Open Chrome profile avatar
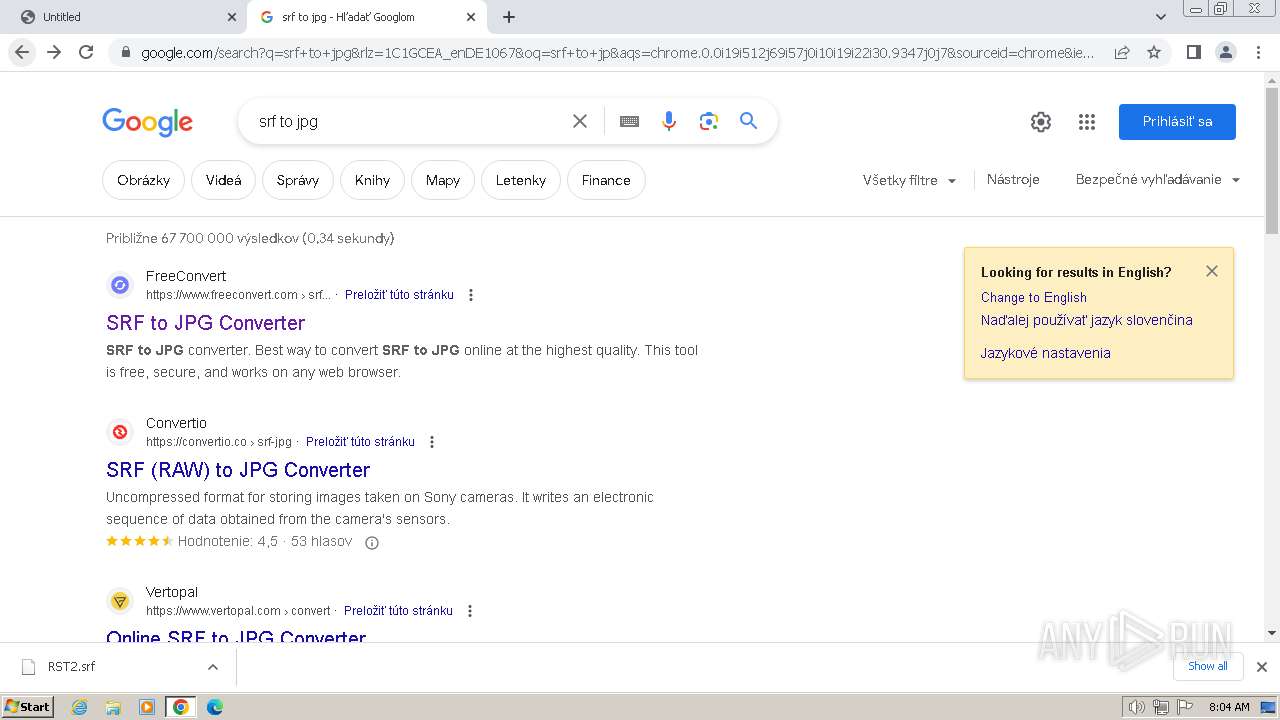Screen dimensions: 1280x720 point(1225,52)
